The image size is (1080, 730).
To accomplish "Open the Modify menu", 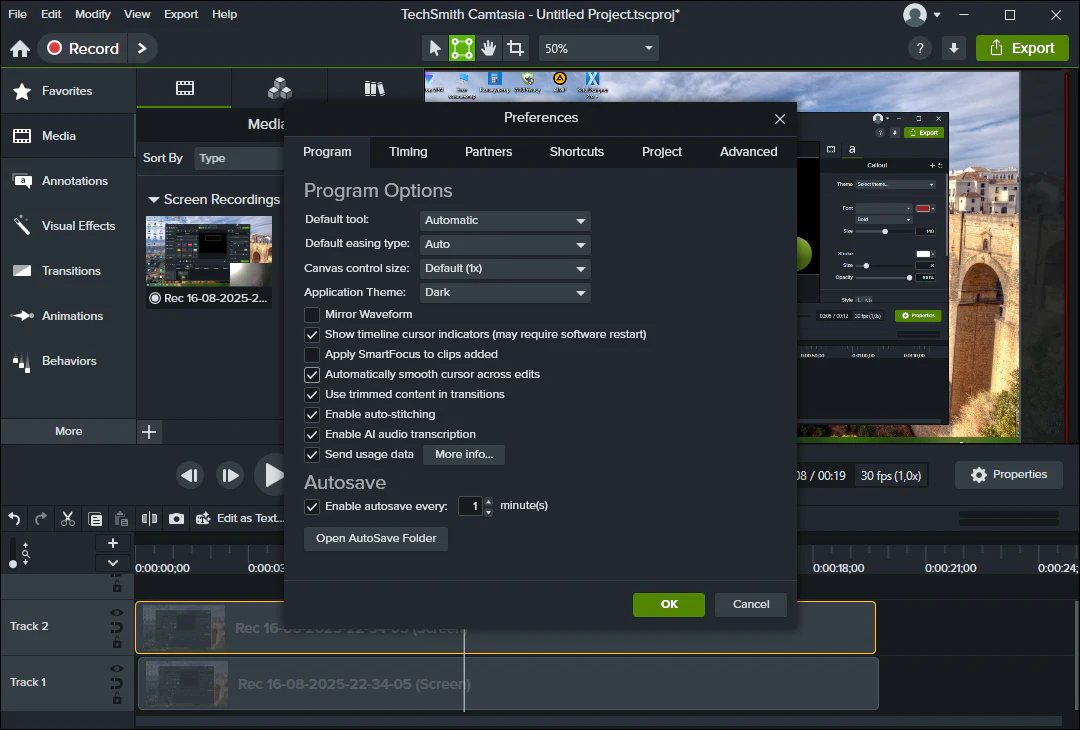I will point(93,14).
